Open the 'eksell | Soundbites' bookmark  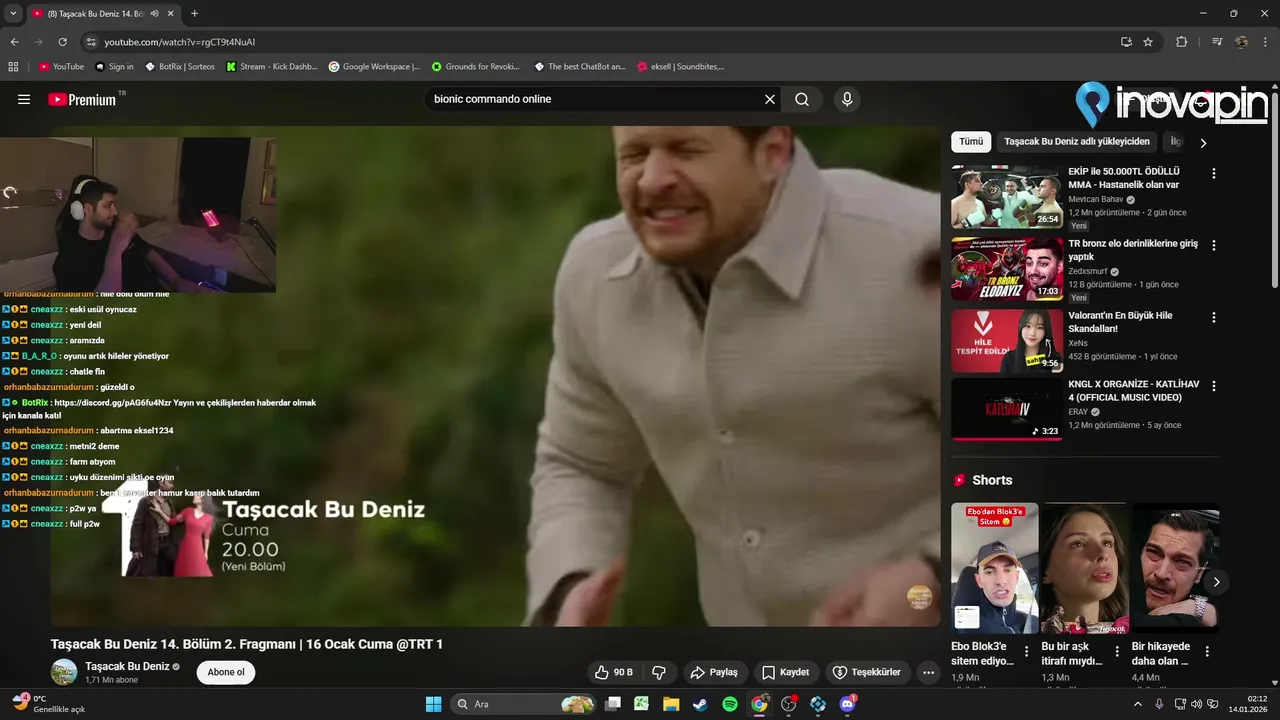(680, 67)
